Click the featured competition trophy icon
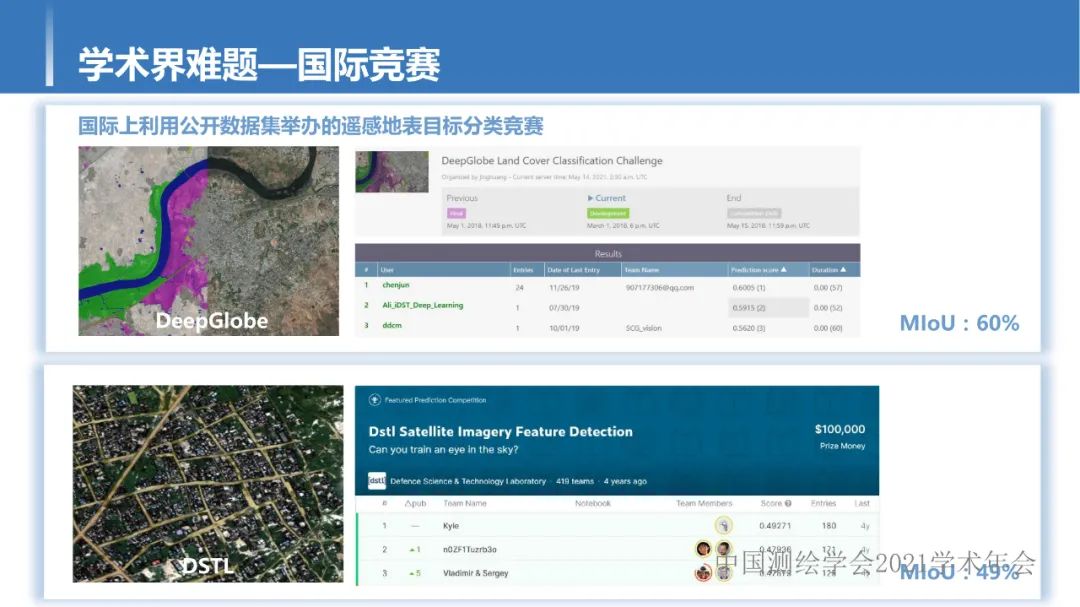 375,400
